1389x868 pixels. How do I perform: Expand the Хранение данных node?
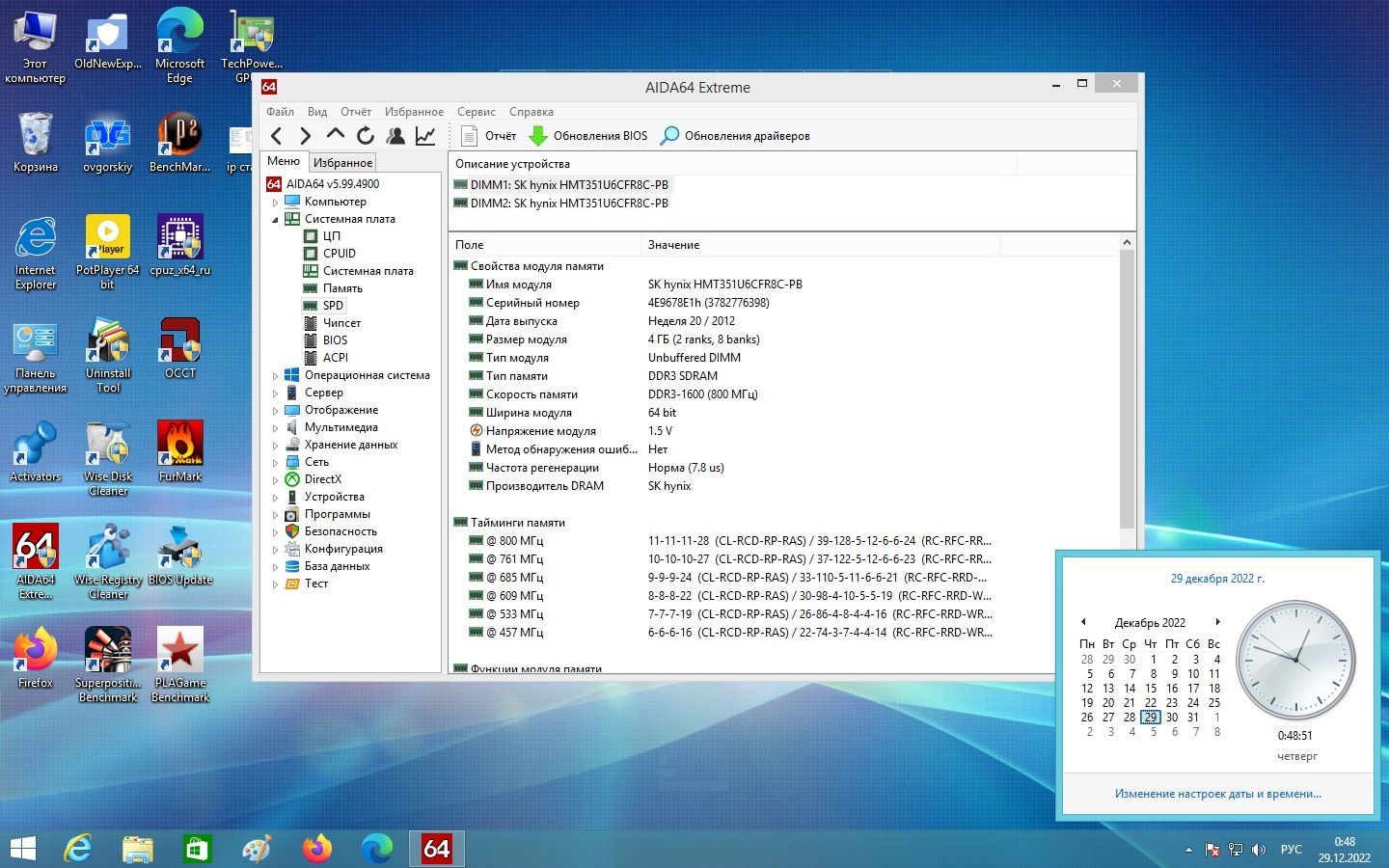[x=275, y=446]
